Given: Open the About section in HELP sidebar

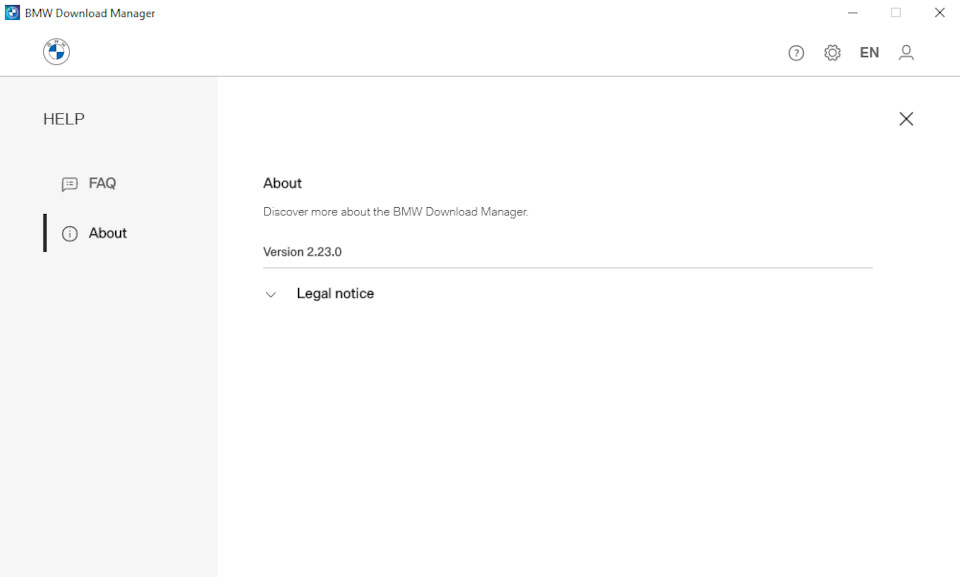Looking at the screenshot, I should 107,233.
